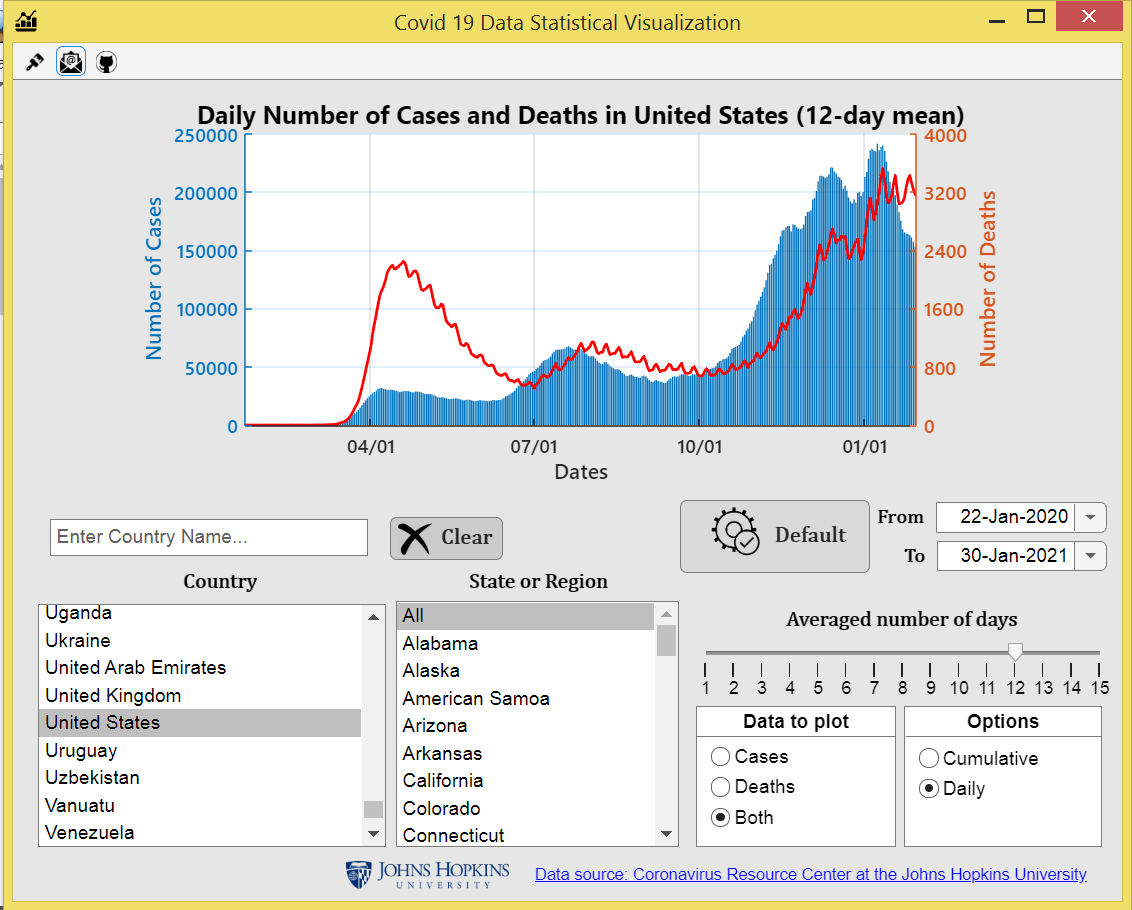The height and width of the screenshot is (910, 1132).
Task: Select the Cases radio button
Action: tap(720, 757)
